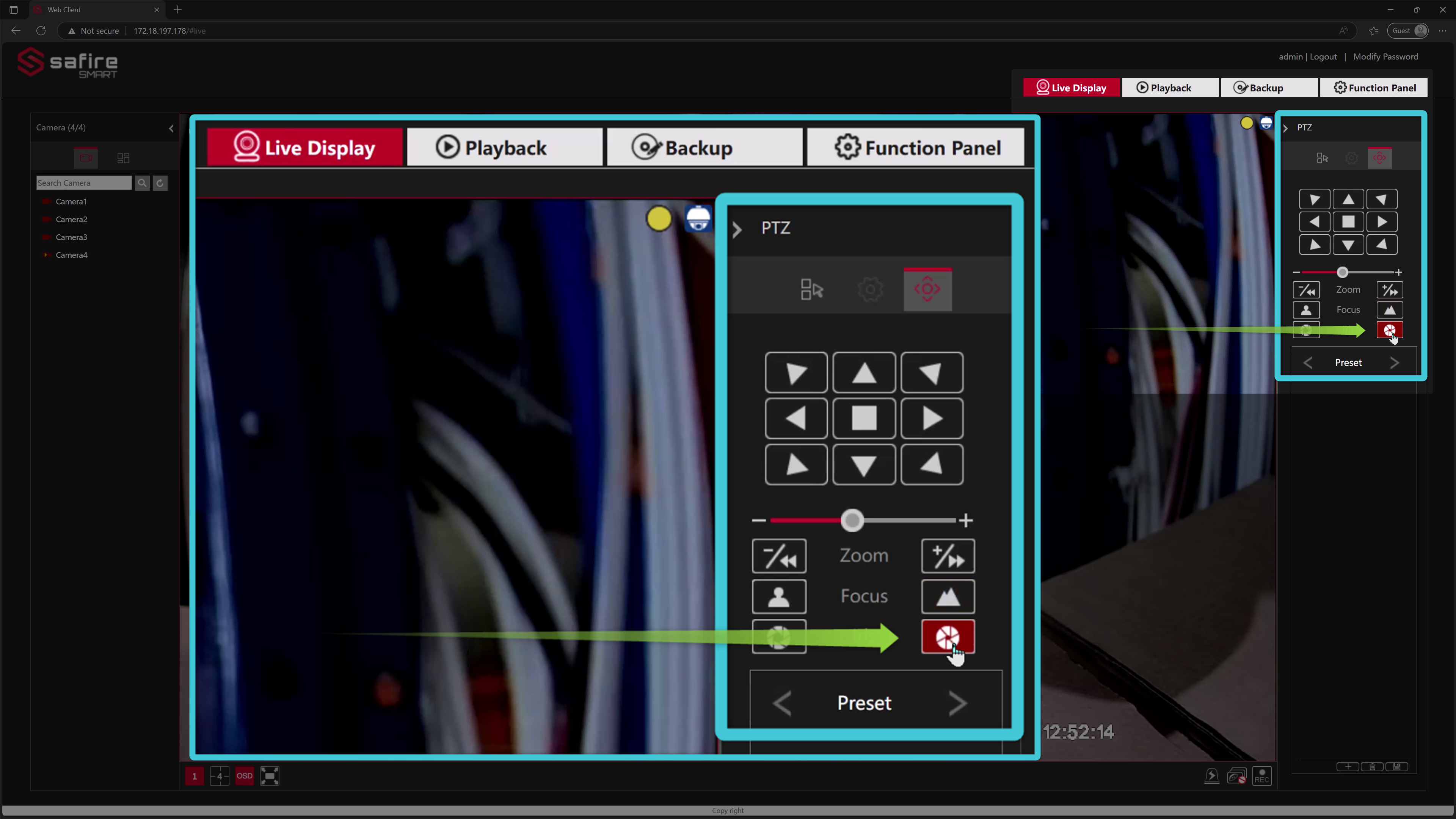Open iris with red aperture button, right sidebar

[1389, 330]
